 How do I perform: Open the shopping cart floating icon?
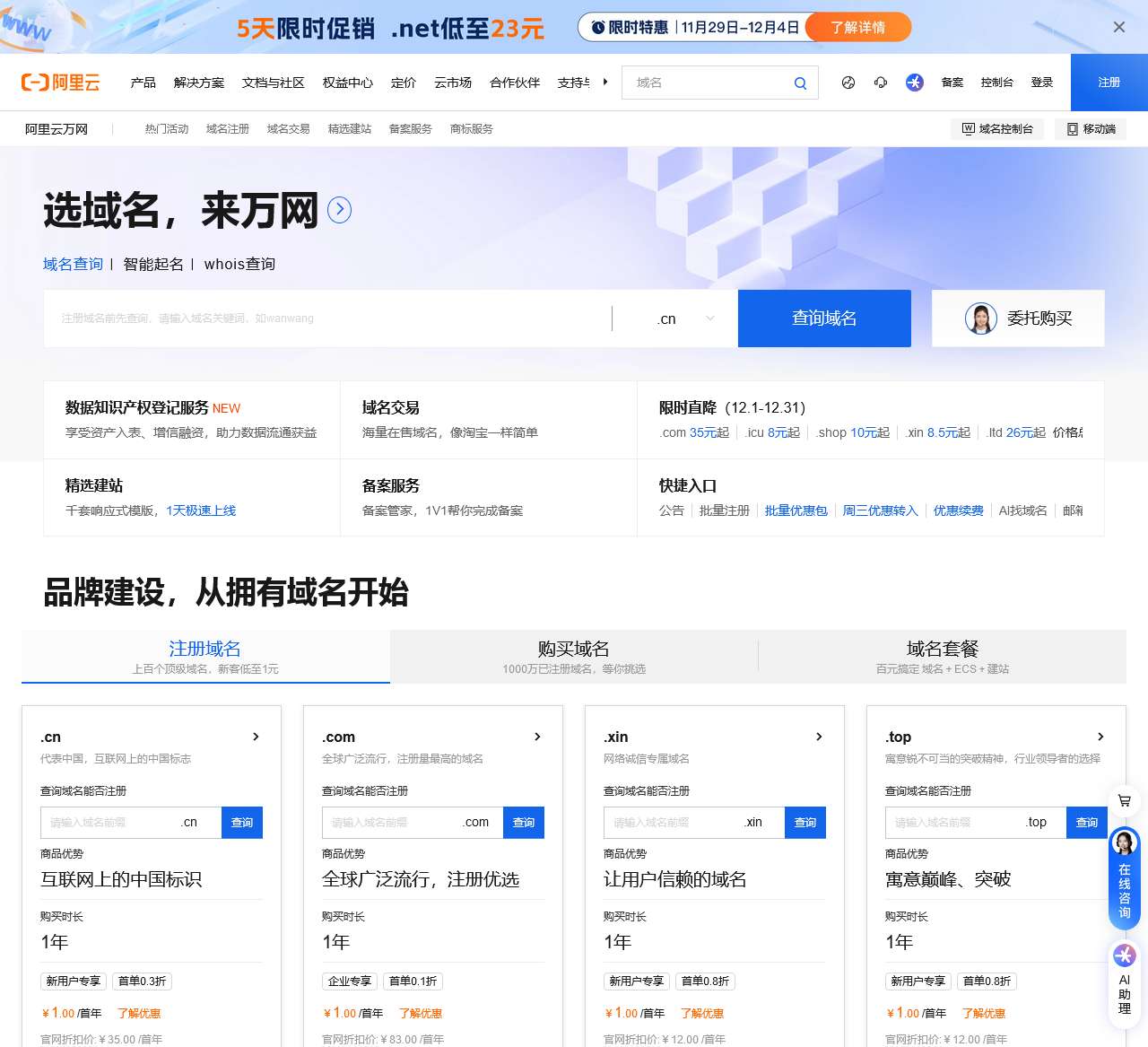[1124, 800]
